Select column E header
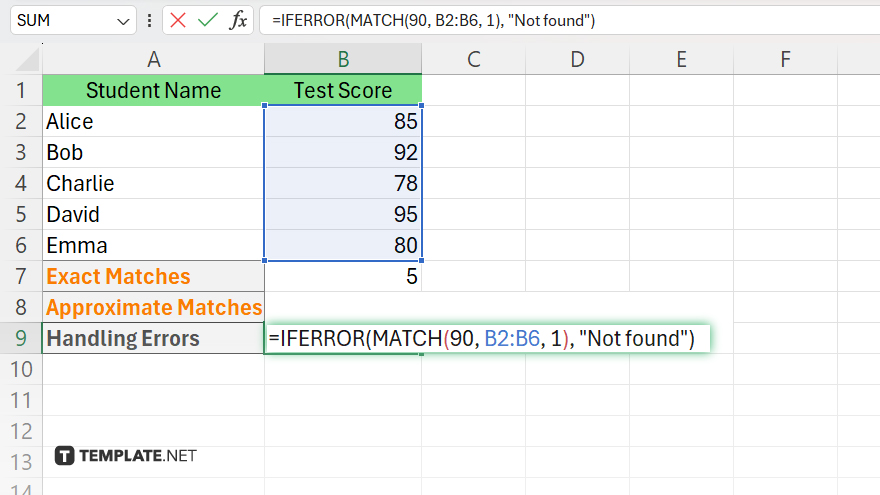The image size is (880, 495). coord(681,60)
